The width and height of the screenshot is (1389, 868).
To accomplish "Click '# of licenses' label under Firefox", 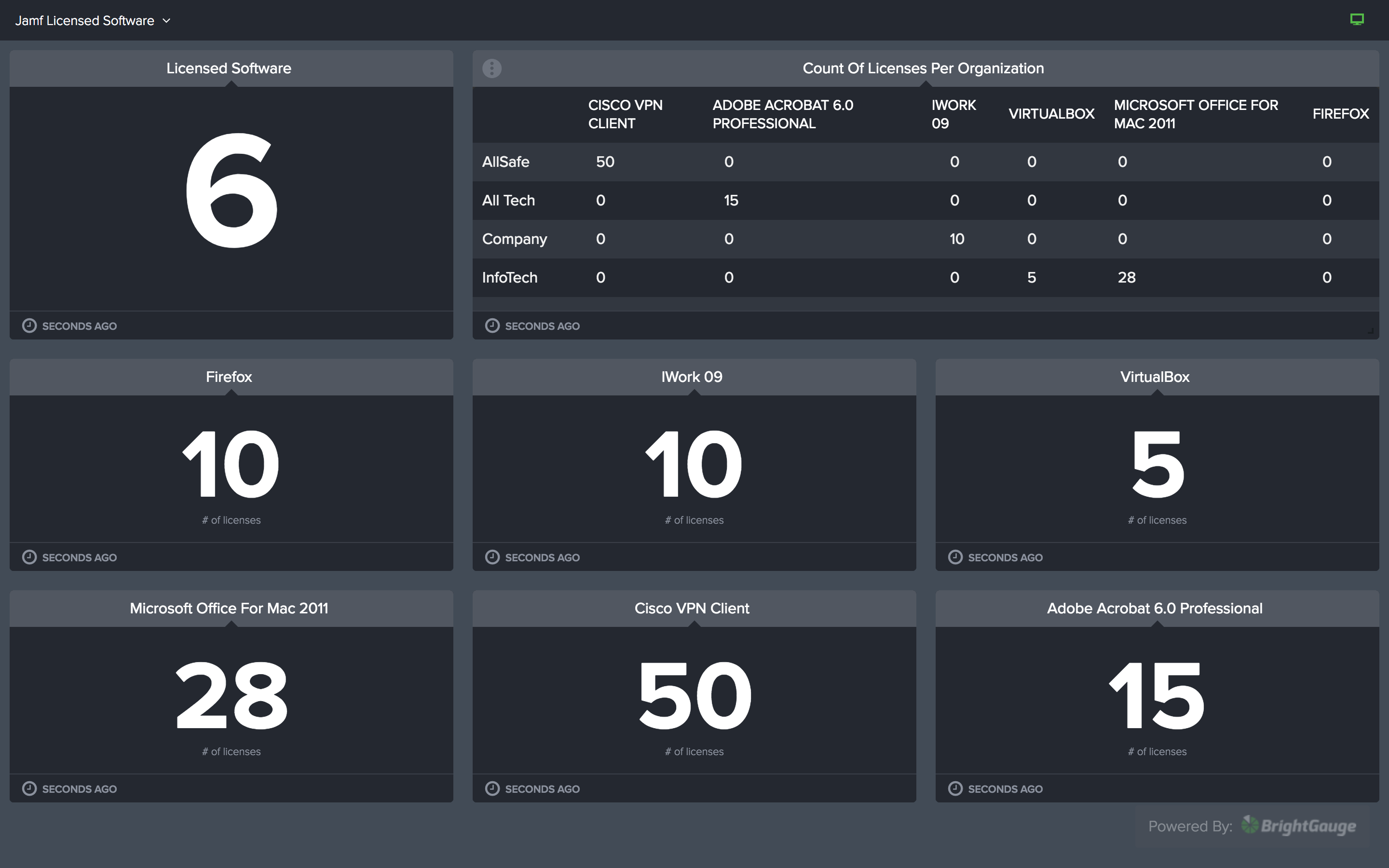I will 231,520.
